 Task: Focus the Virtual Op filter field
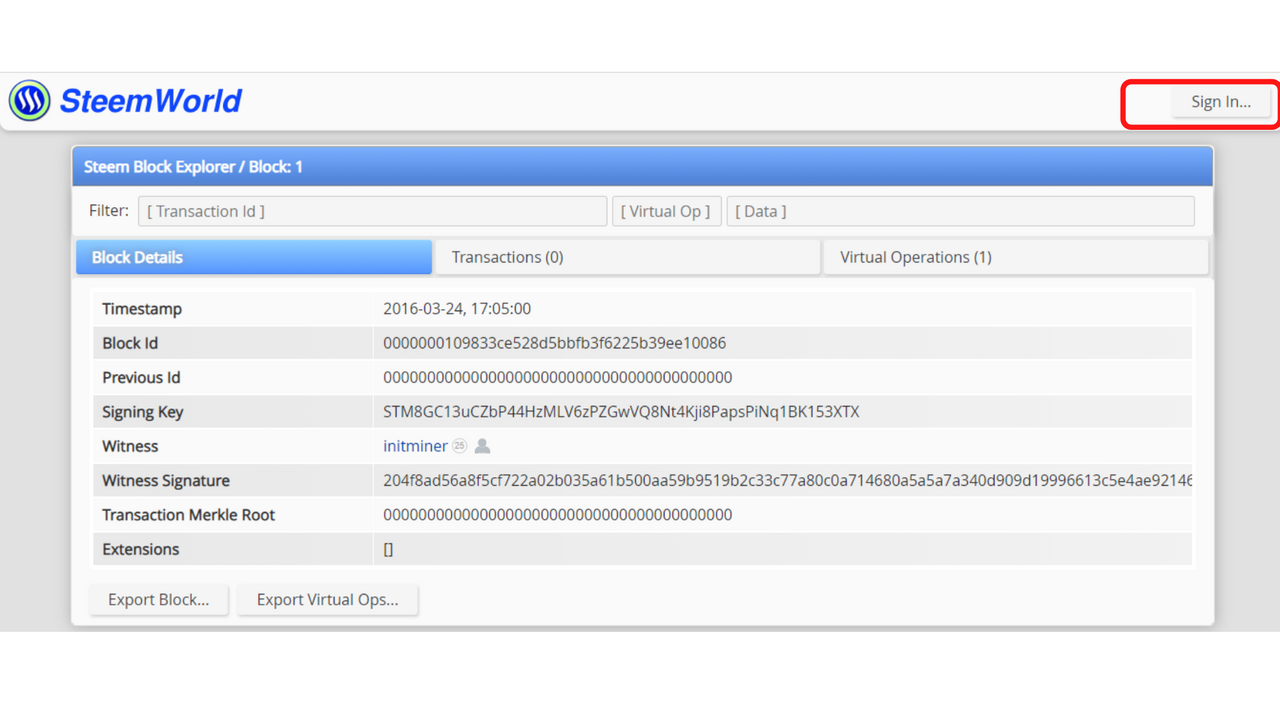pyautogui.click(x=666, y=211)
